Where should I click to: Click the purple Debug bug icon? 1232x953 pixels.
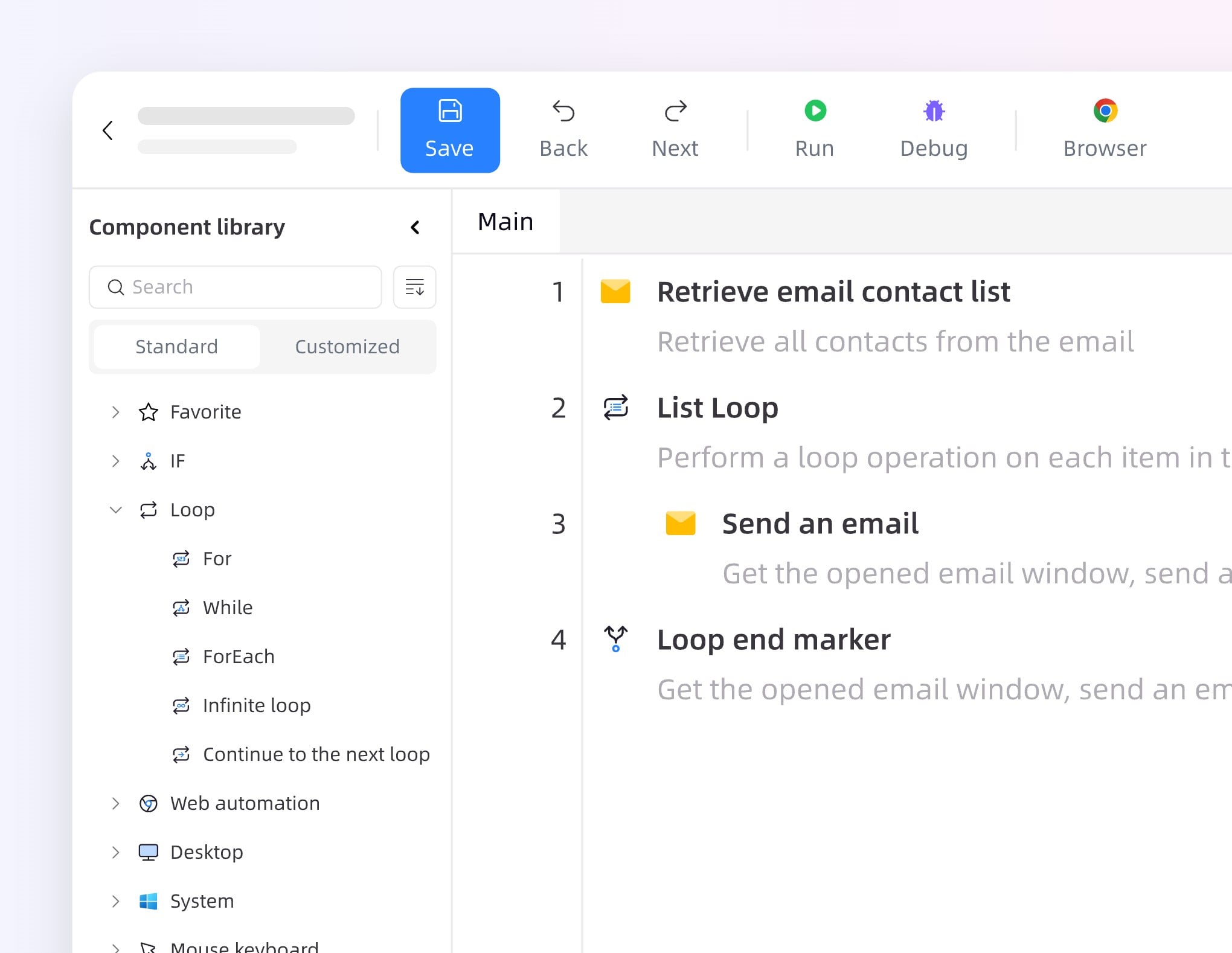[x=933, y=111]
